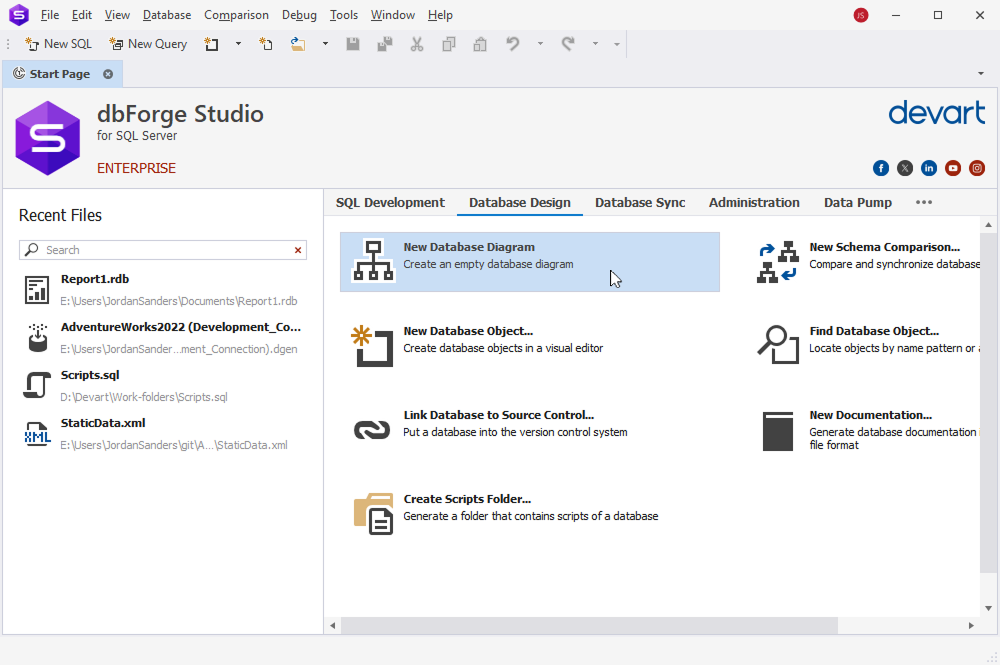Click the New SQL button
Screen dimensions: 1000x665
[x=57, y=44]
